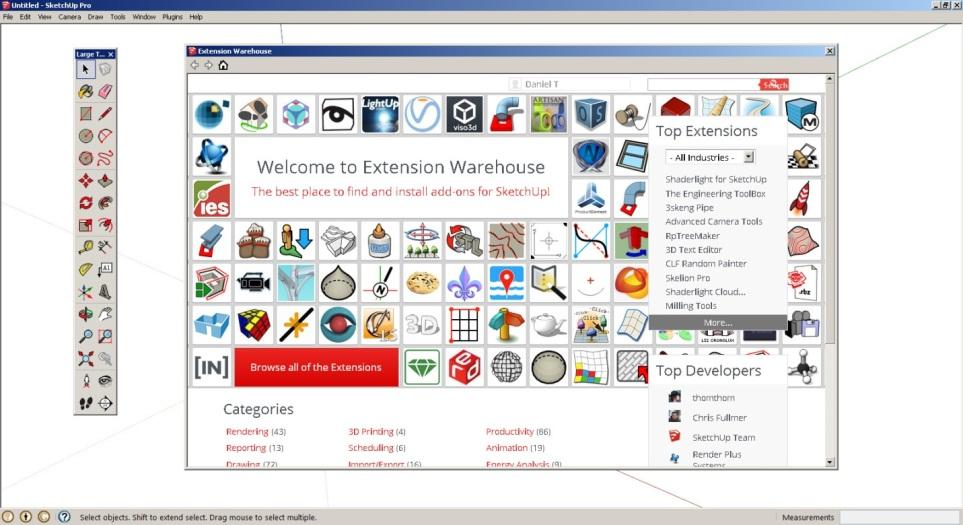Open the Rubik's cube extension tile

pyautogui.click(x=254, y=325)
